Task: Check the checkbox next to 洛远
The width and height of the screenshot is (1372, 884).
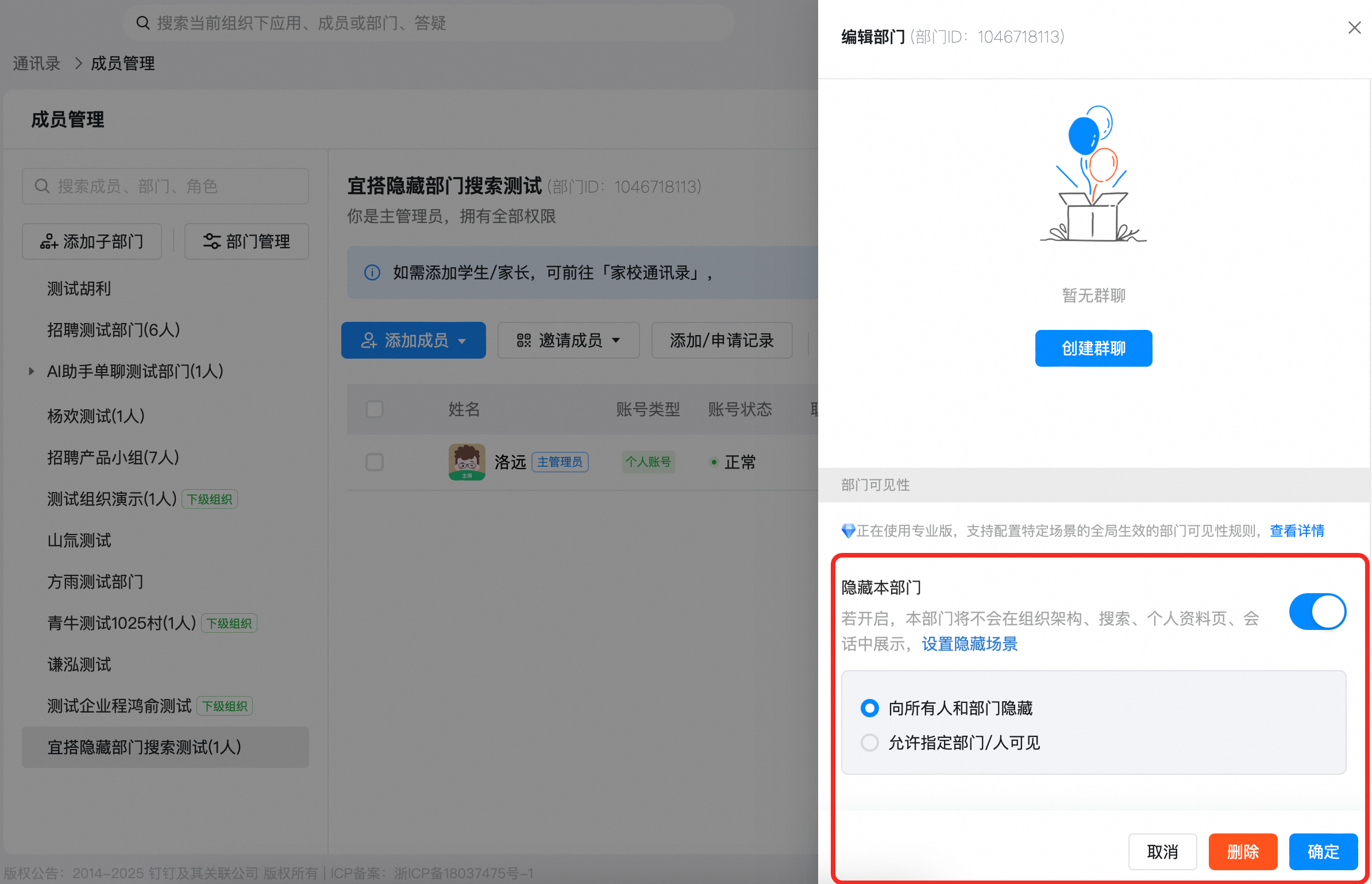Action: click(x=375, y=462)
